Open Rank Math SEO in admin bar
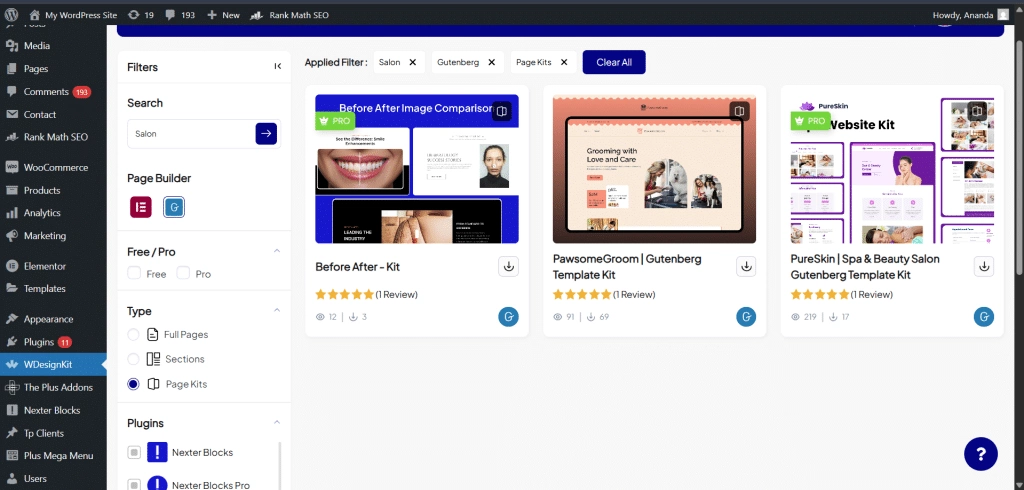The height and width of the screenshot is (490, 1024). coord(290,15)
